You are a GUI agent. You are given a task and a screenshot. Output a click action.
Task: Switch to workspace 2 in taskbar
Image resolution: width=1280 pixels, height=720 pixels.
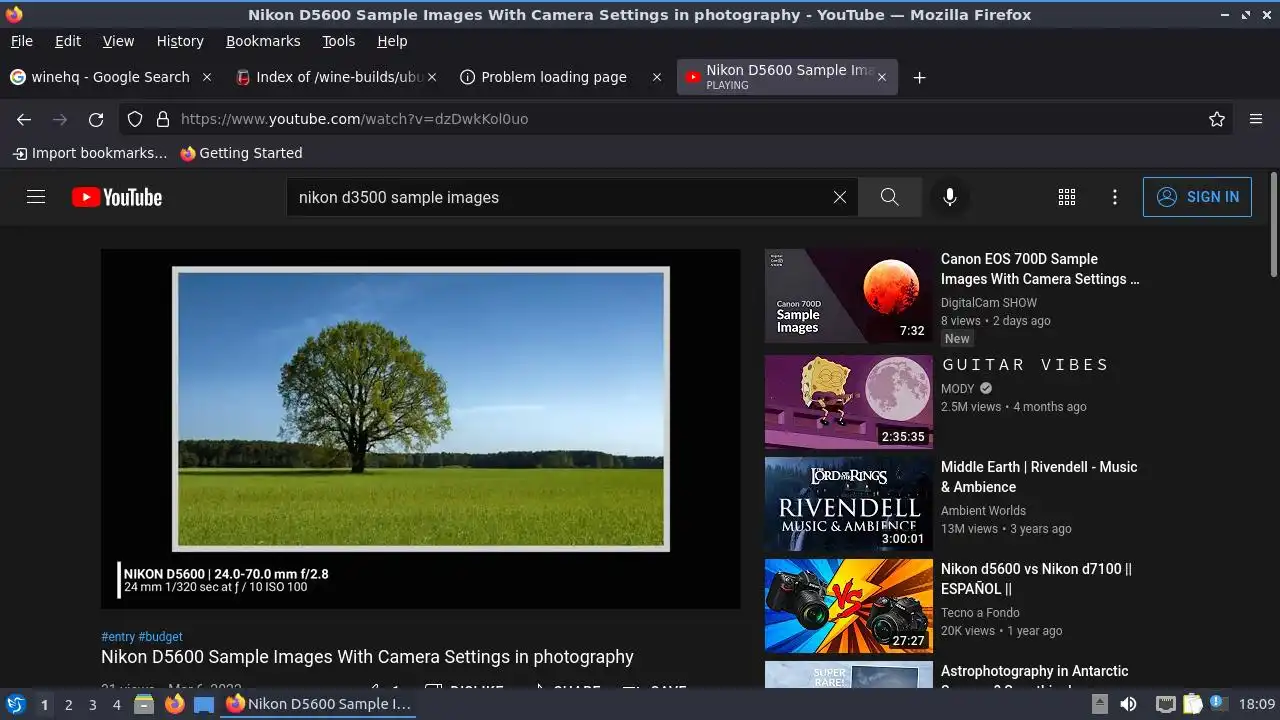click(x=69, y=705)
